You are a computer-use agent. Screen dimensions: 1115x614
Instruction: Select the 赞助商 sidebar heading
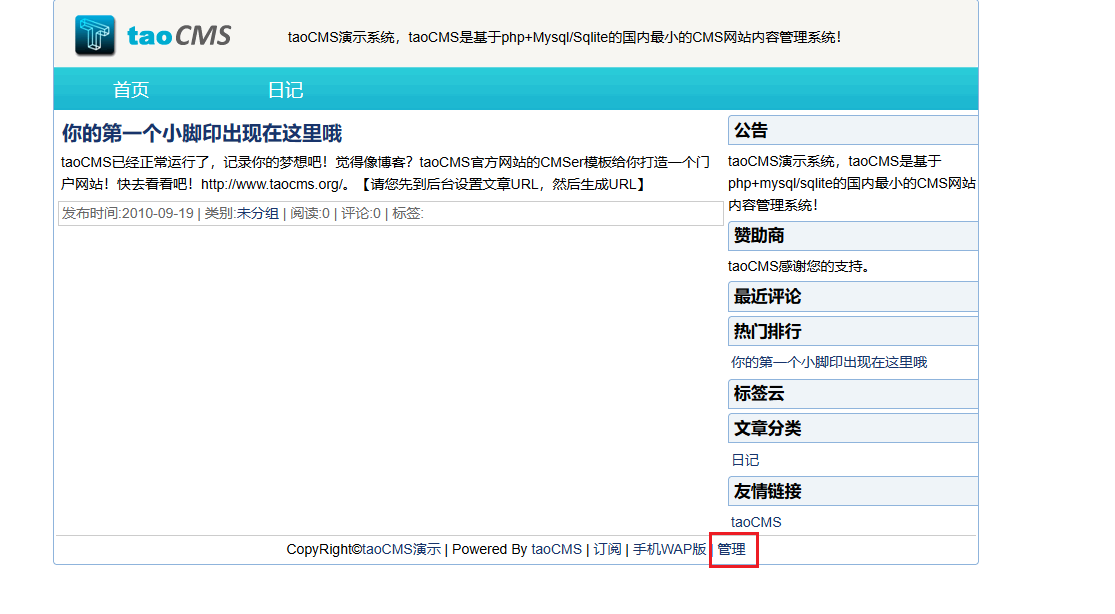click(759, 236)
